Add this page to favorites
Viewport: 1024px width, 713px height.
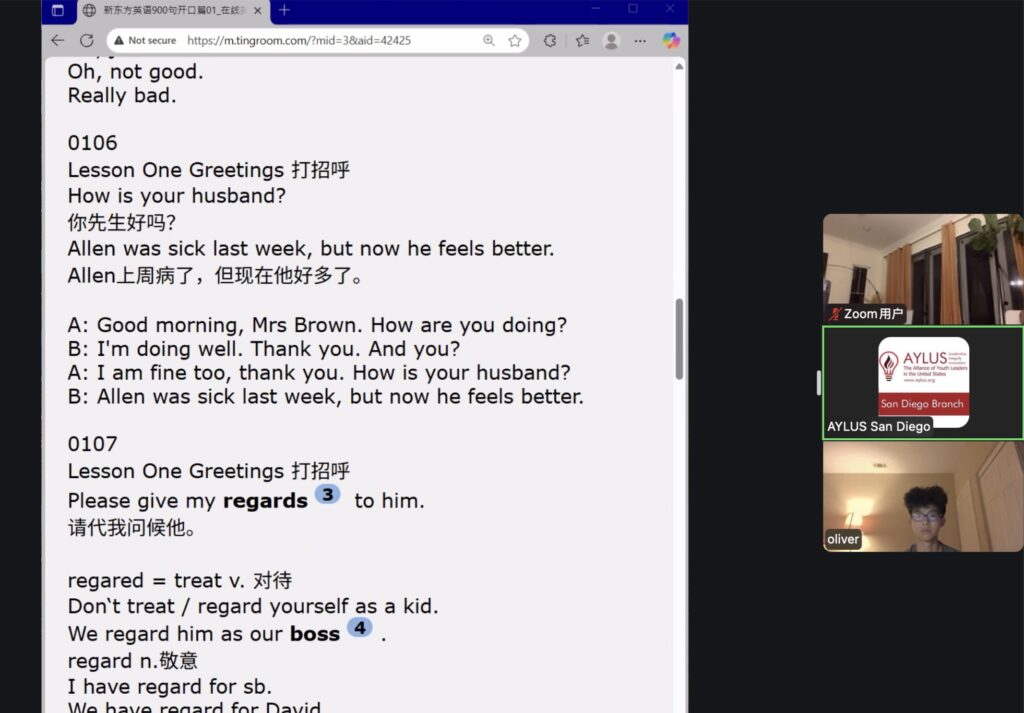pyautogui.click(x=515, y=41)
